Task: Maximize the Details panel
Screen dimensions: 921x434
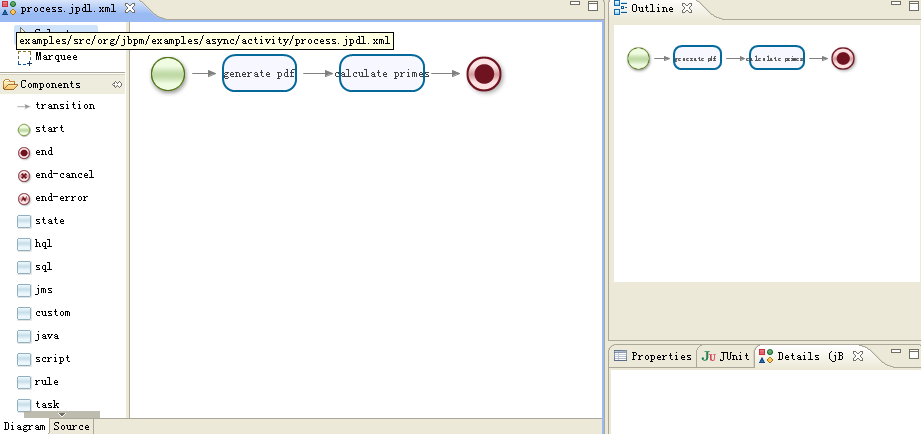Action: pyautogui.click(x=914, y=354)
